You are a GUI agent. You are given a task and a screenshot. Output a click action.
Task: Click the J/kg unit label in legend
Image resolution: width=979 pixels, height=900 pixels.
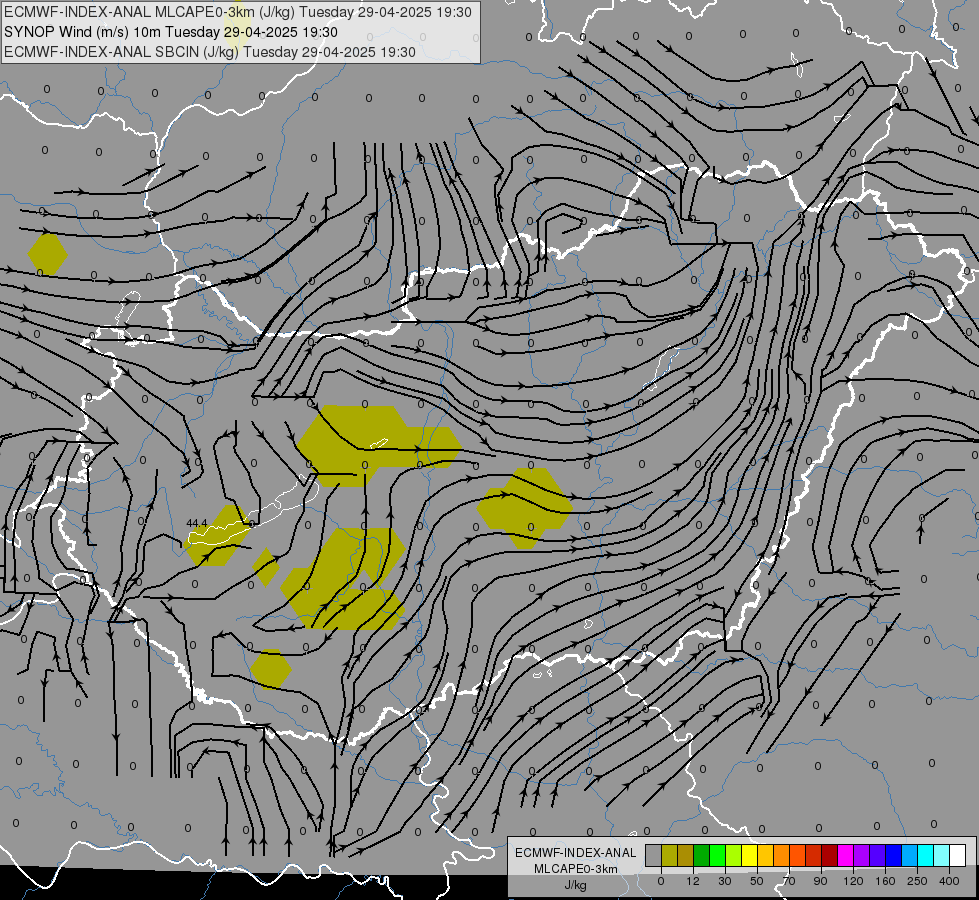(575, 885)
